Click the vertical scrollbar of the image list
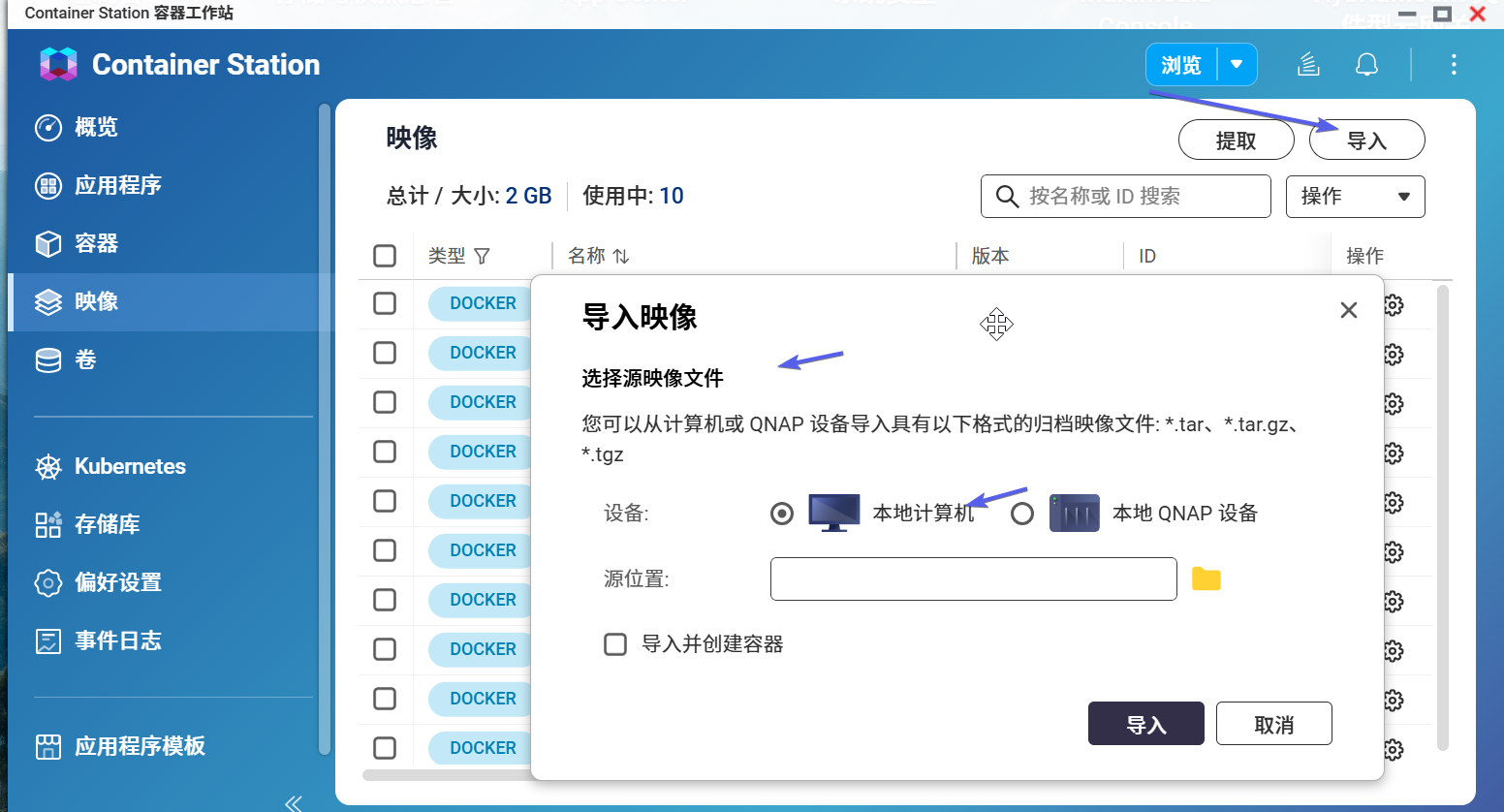Screen dimensions: 1504x812 pyautogui.click(x=1443, y=517)
